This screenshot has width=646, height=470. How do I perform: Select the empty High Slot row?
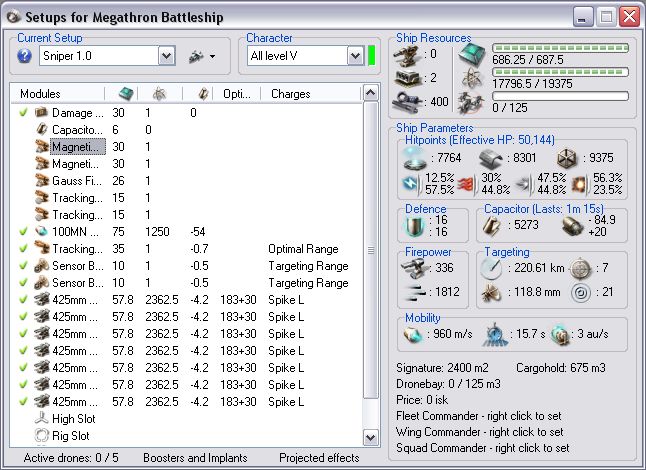click(x=186, y=419)
